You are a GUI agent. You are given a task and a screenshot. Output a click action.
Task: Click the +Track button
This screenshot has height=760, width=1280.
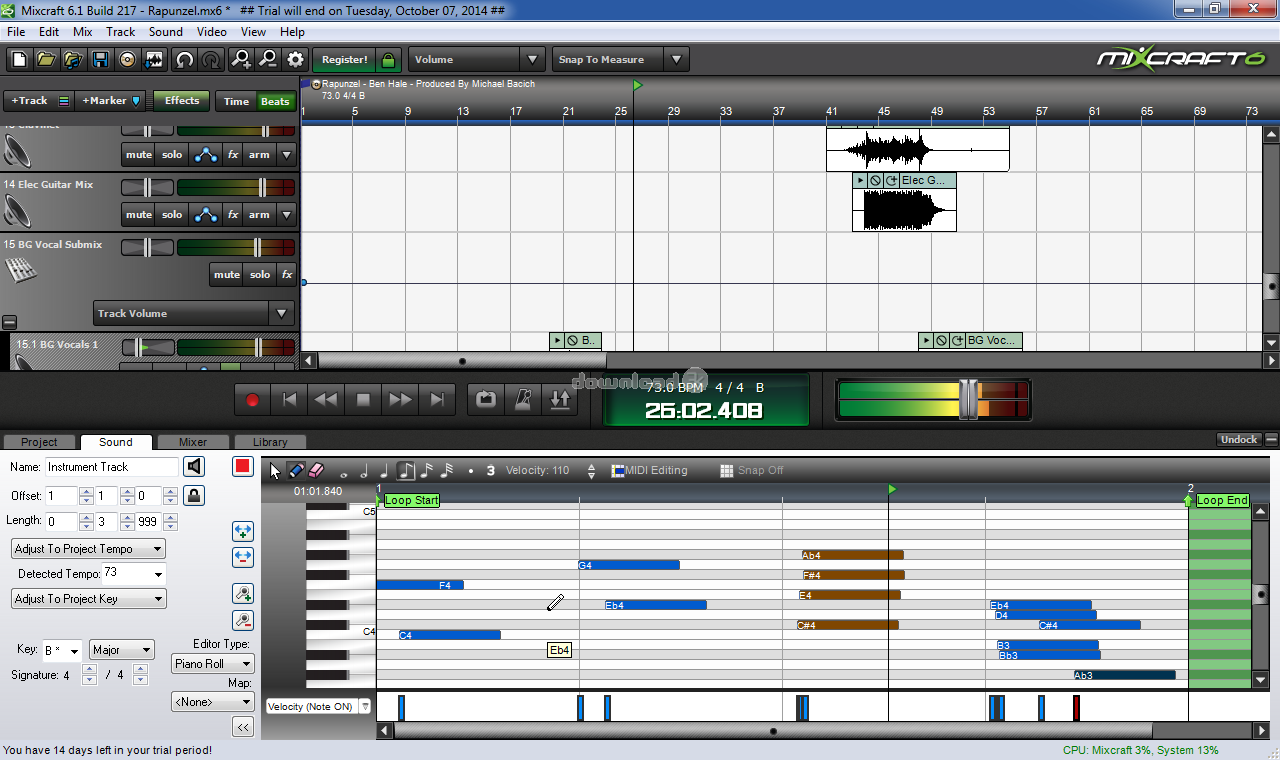(x=27, y=100)
